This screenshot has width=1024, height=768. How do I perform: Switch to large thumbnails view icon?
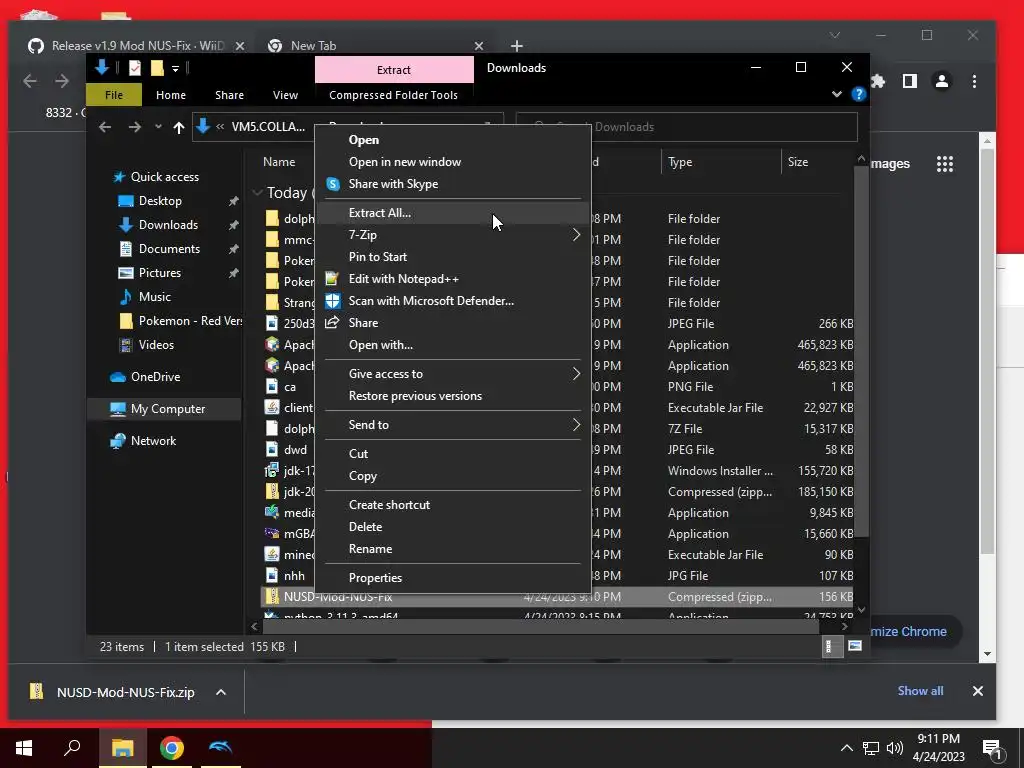coord(854,647)
